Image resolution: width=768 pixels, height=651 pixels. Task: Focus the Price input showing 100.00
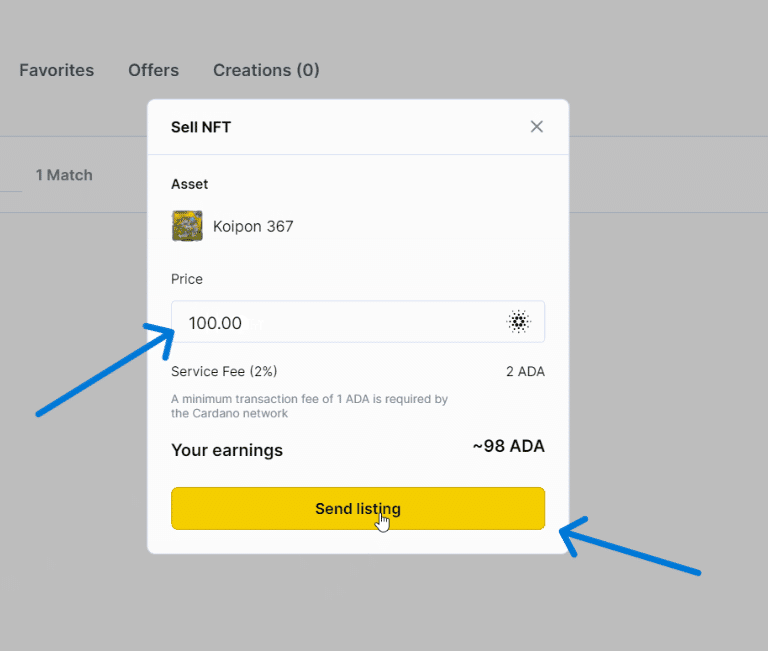point(340,322)
